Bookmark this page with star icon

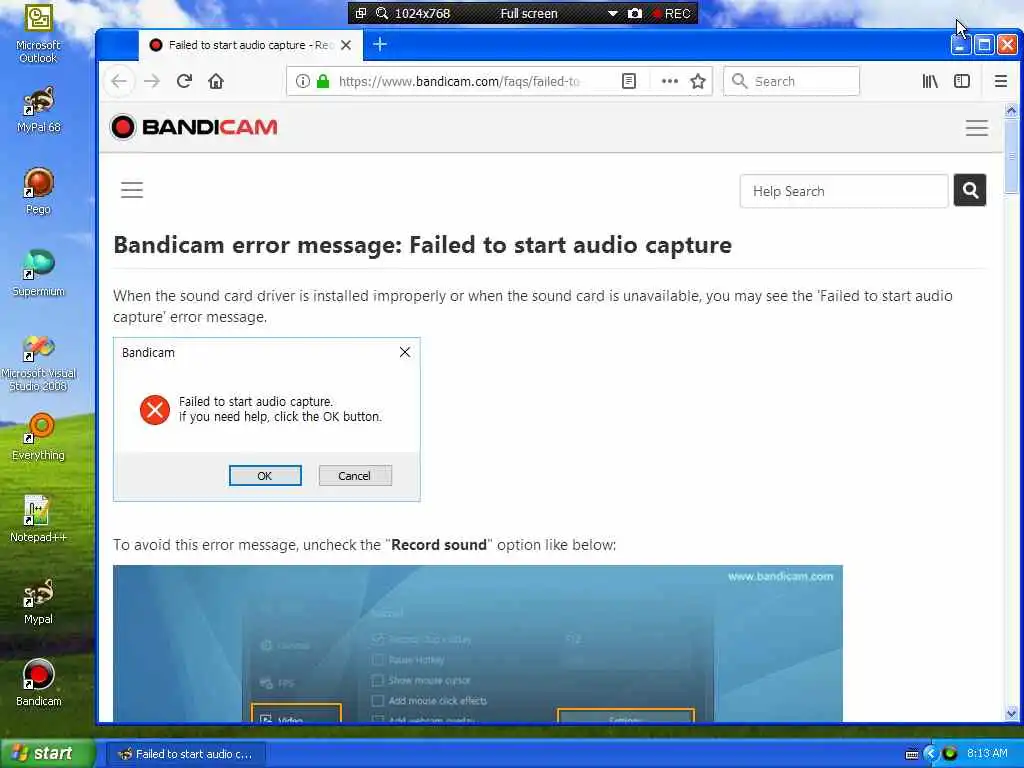tap(698, 81)
